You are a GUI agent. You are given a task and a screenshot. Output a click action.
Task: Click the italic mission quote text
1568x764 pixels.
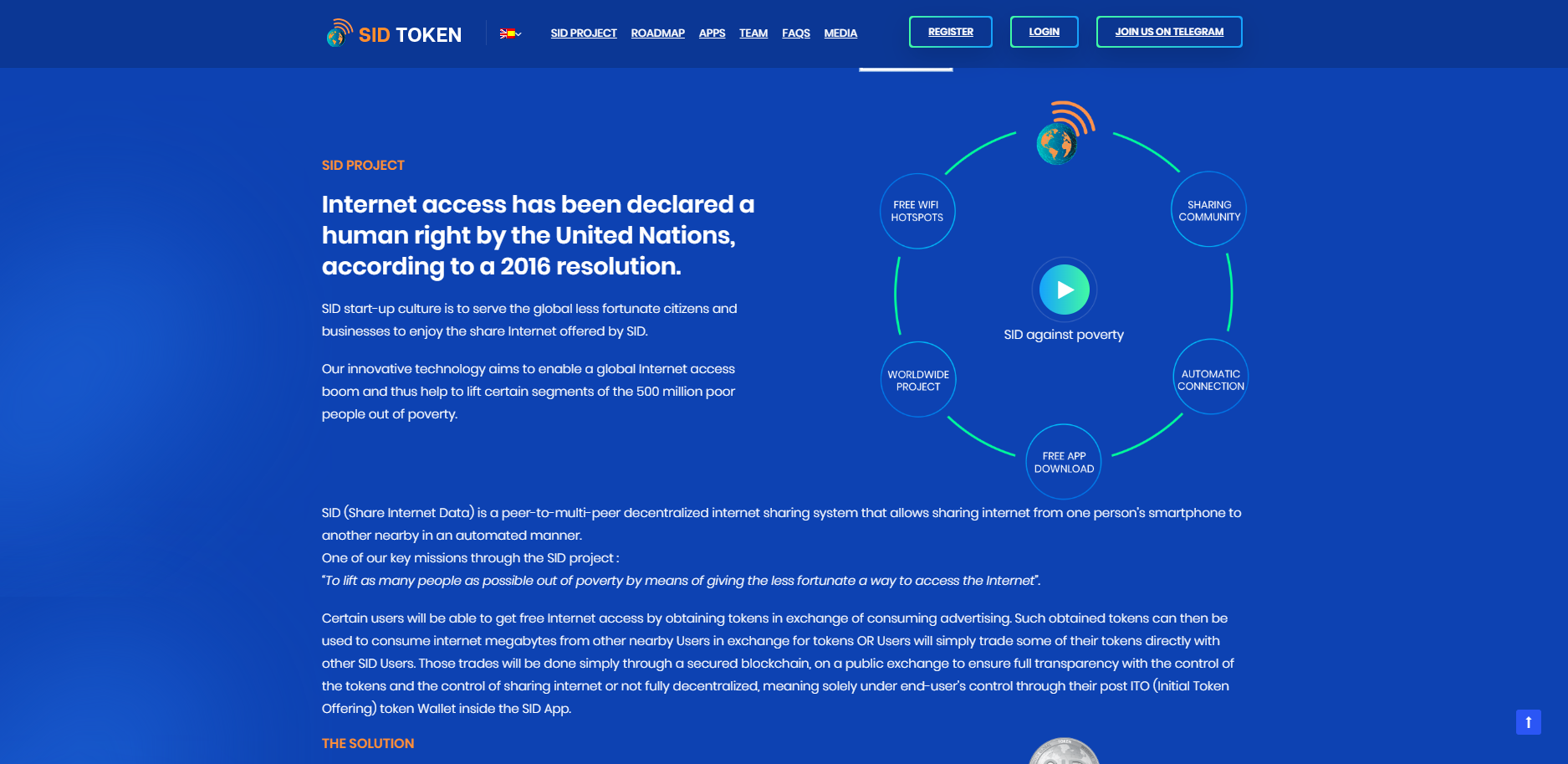pyautogui.click(x=682, y=581)
